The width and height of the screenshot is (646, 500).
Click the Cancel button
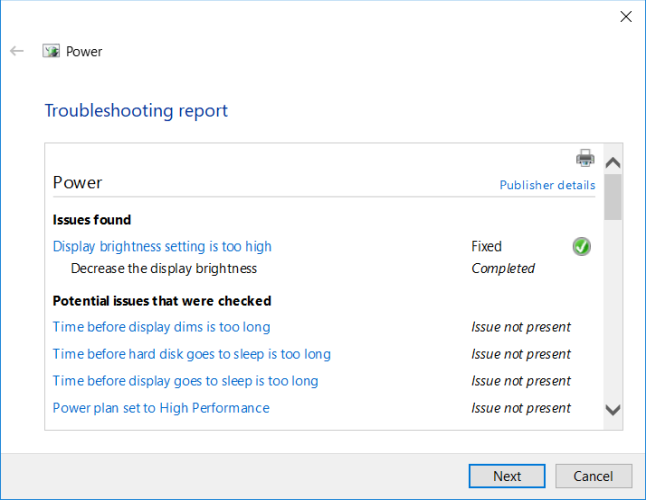(593, 476)
